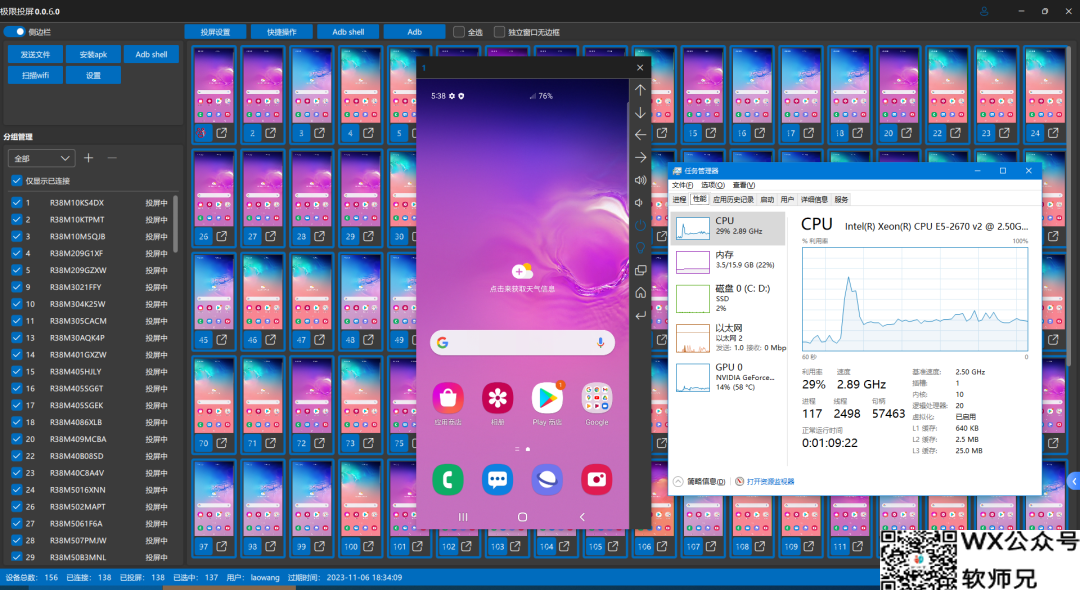Open the 全部 group dropdown
Image resolution: width=1080 pixels, height=590 pixels.
point(41,158)
